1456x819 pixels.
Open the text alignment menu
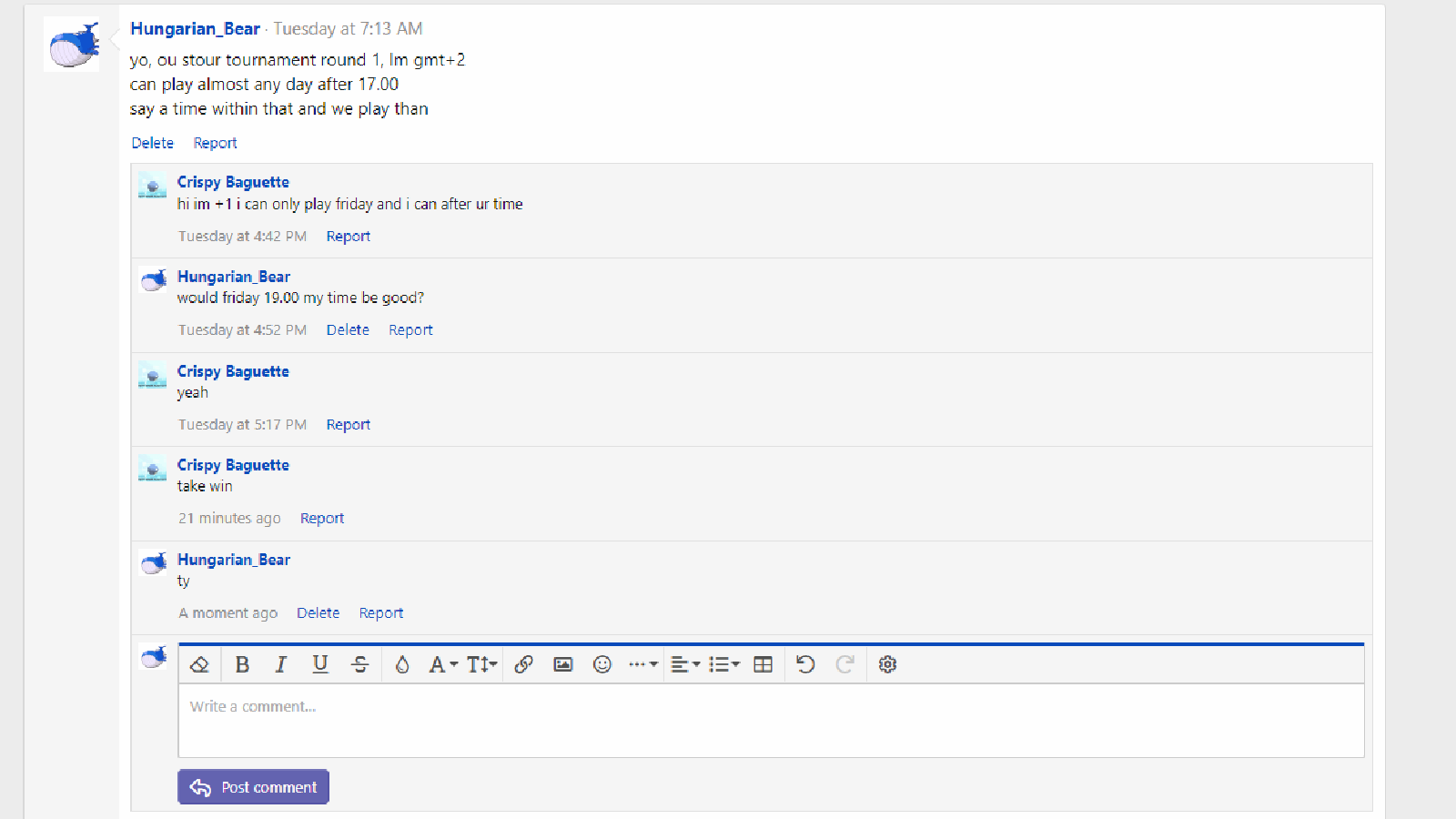685,664
